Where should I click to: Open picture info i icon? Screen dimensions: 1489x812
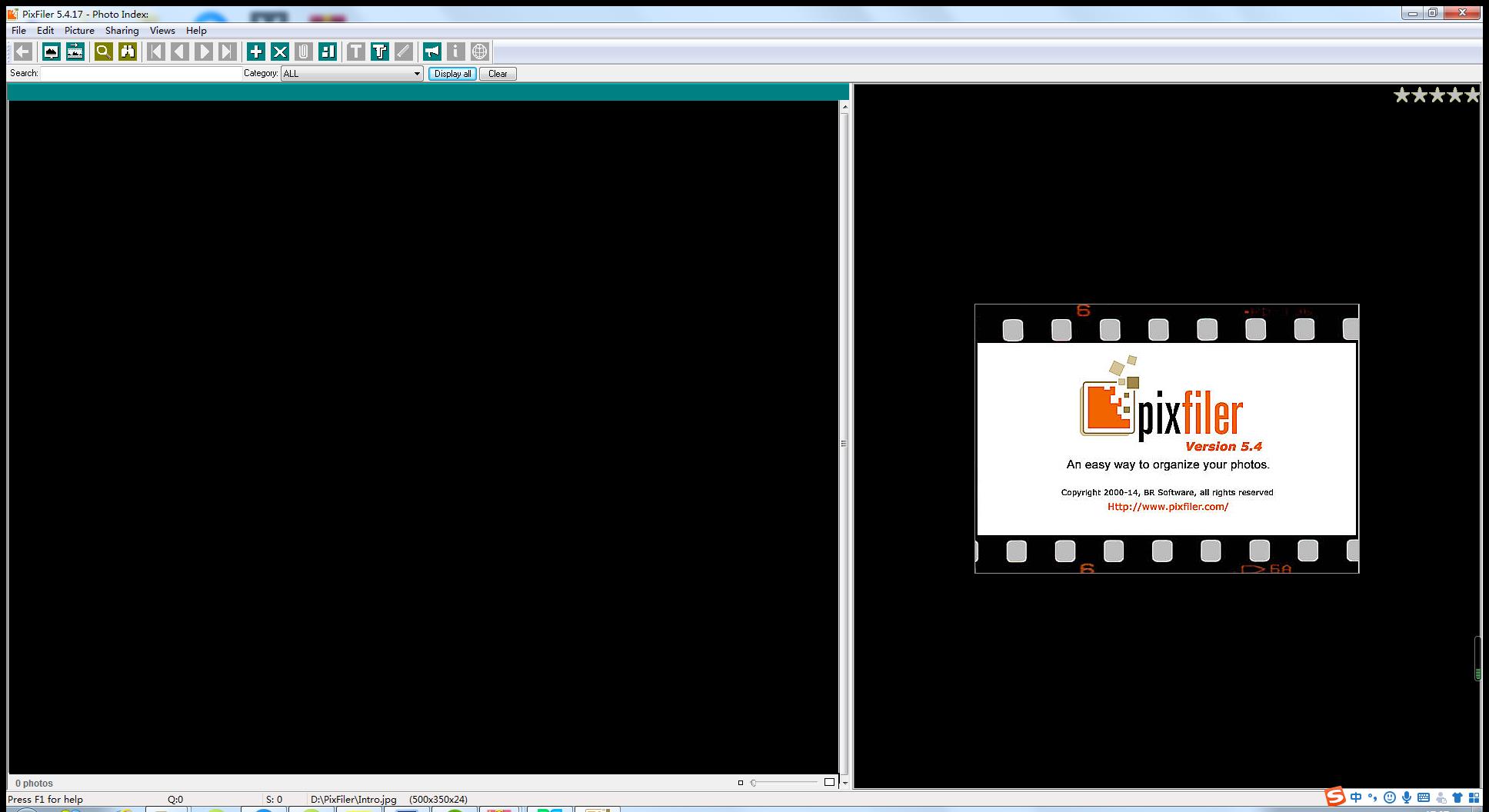click(455, 52)
